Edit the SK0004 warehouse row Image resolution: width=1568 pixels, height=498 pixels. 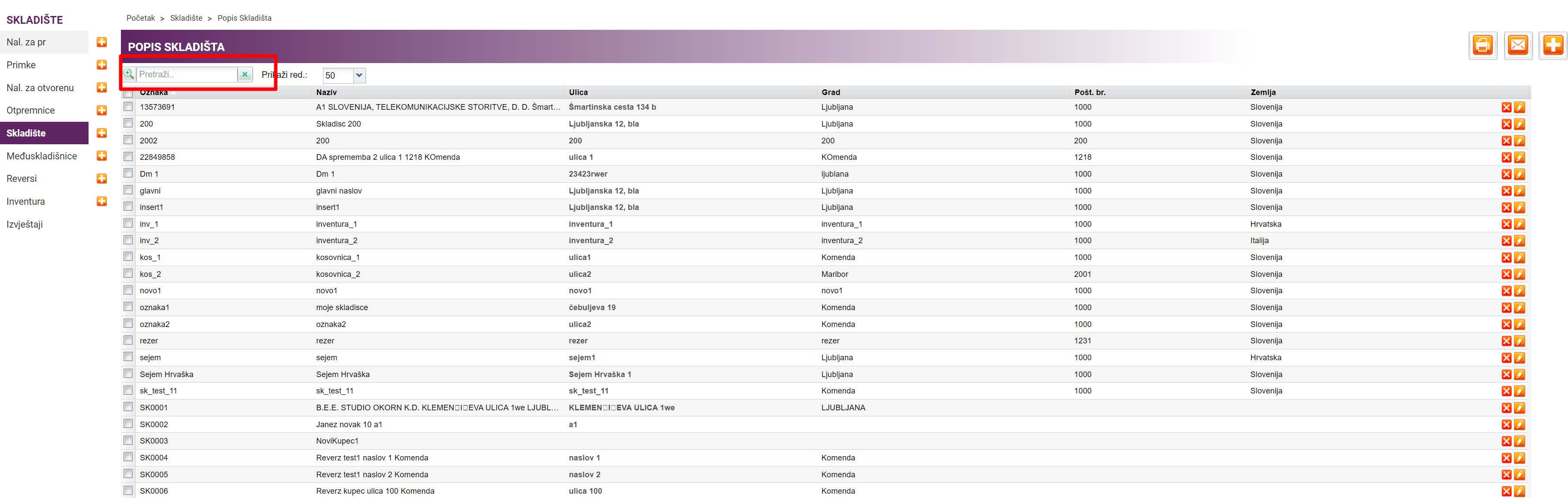coord(1519,458)
